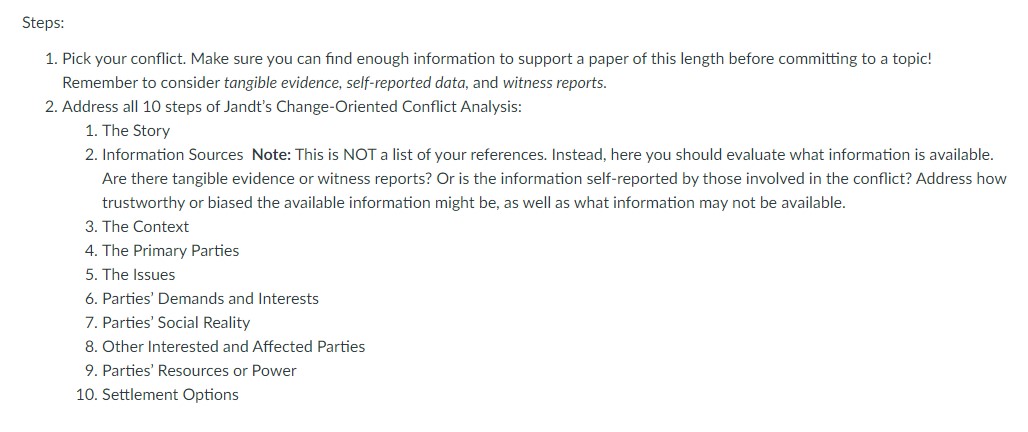This screenshot has height=432, width=1028.
Task: Click 'The Primary Parties' list item
Action: coord(170,251)
